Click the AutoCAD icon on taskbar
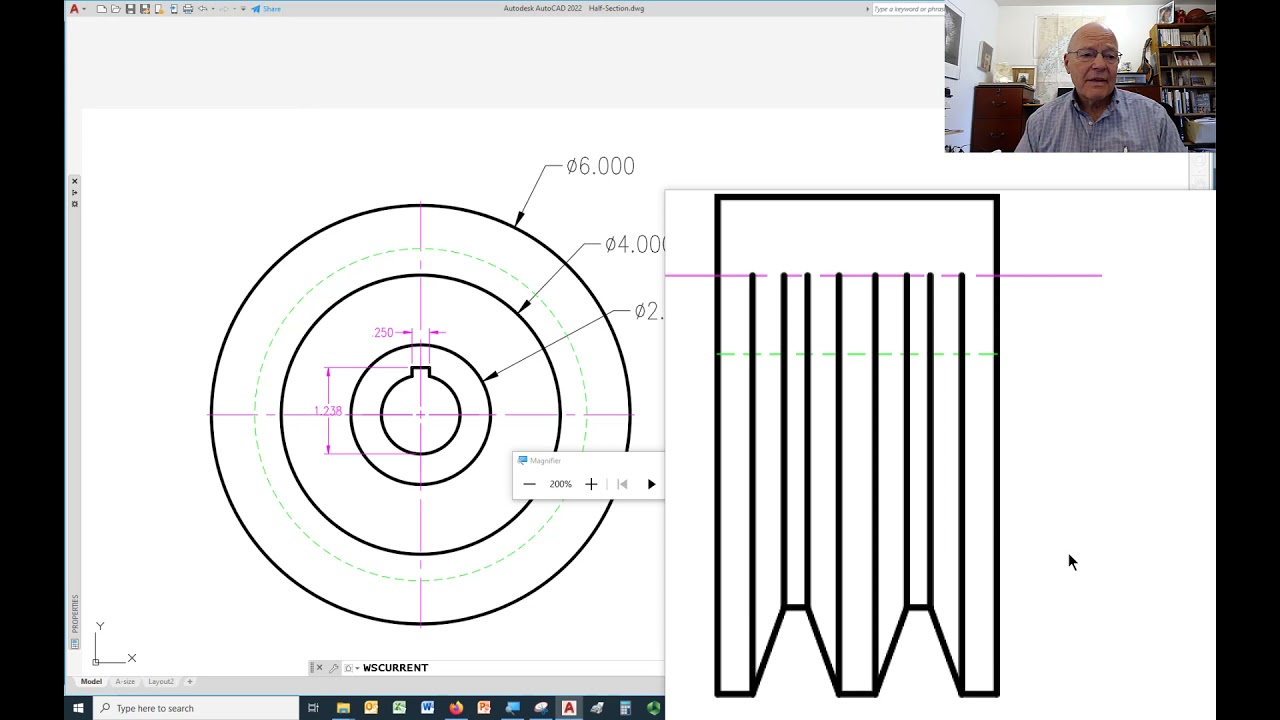Viewport: 1280px width, 720px height. (x=569, y=708)
